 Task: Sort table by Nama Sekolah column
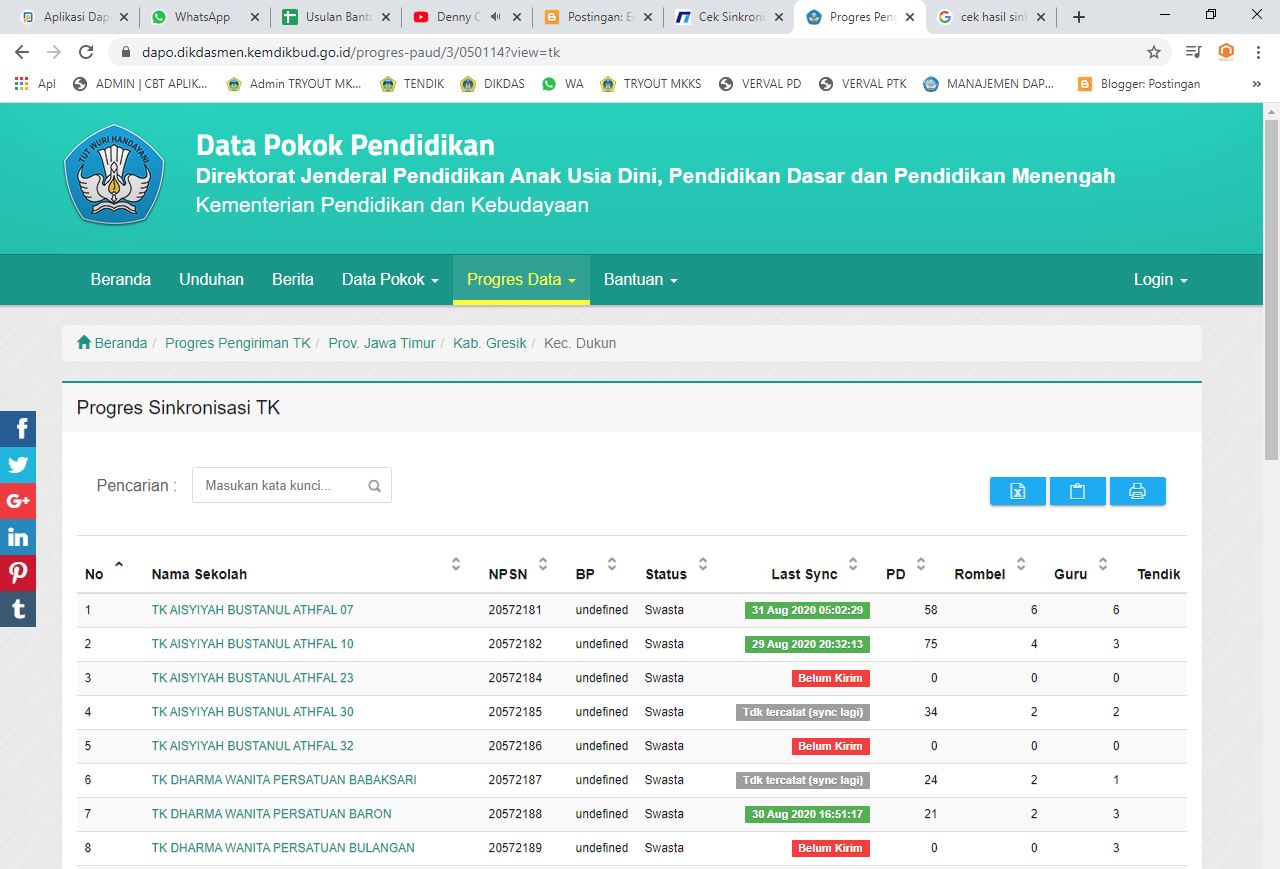[x=306, y=573]
